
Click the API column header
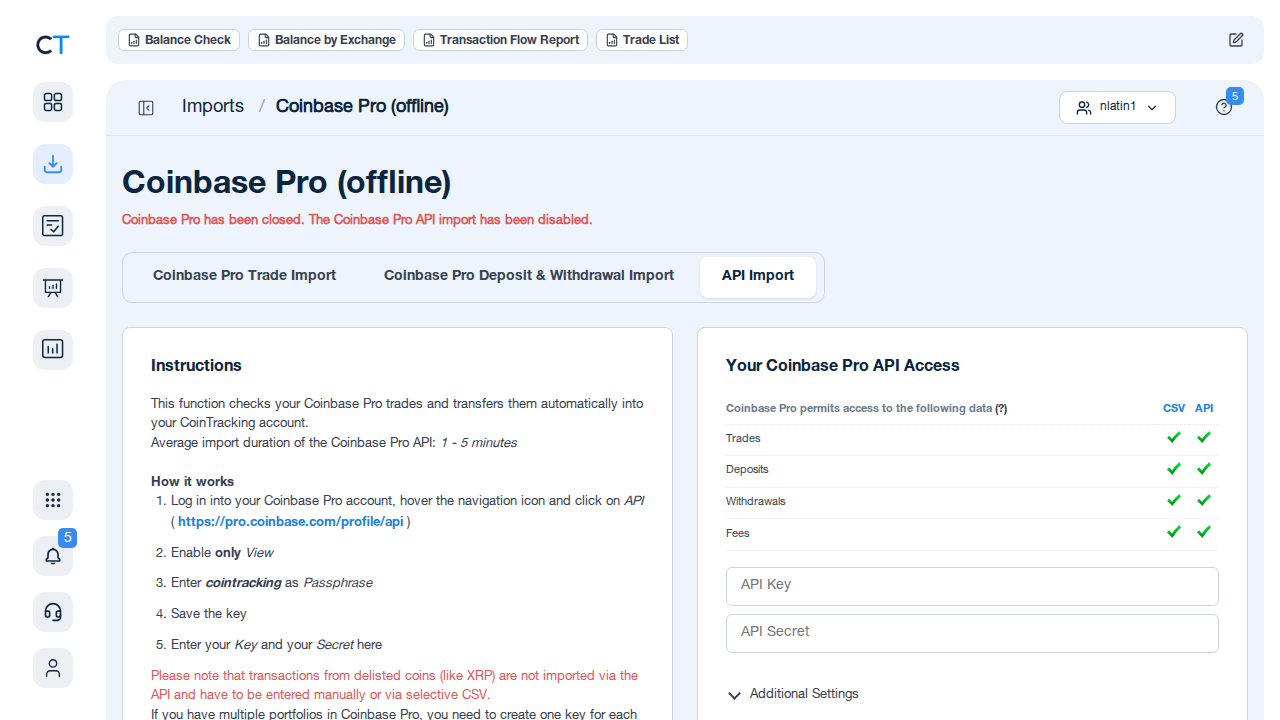point(1204,408)
